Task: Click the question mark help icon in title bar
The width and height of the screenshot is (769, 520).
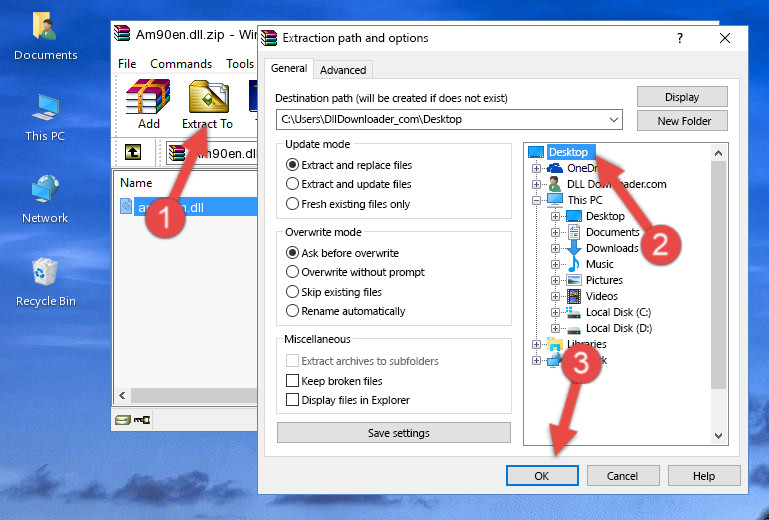Action: tap(680, 38)
